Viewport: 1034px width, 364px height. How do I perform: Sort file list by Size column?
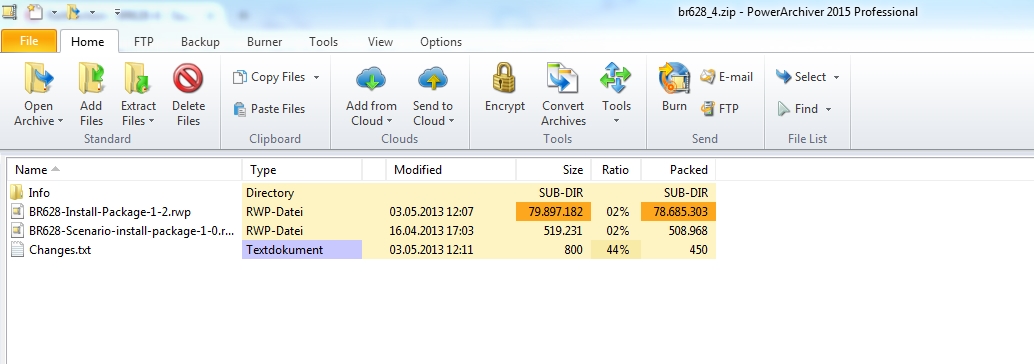coord(553,170)
